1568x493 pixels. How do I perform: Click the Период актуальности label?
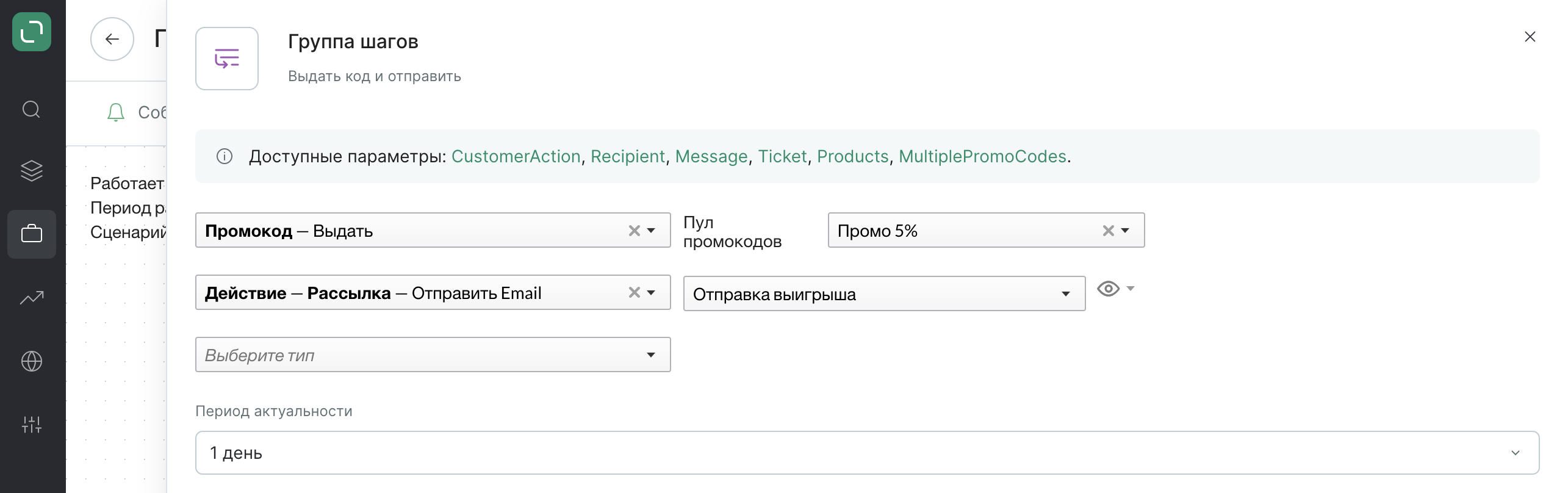pos(274,411)
